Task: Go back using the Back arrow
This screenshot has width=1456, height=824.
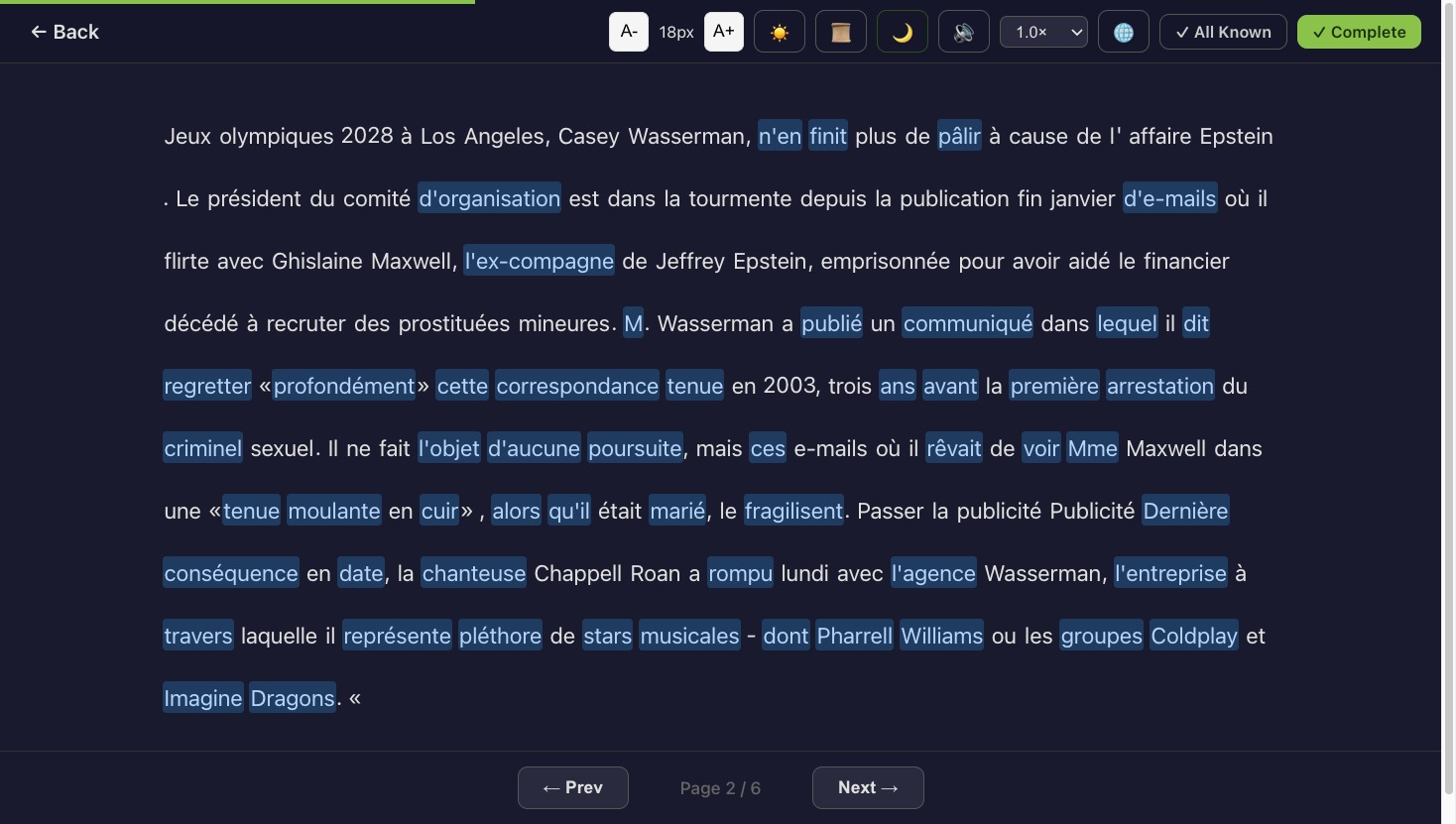Action: (63, 31)
